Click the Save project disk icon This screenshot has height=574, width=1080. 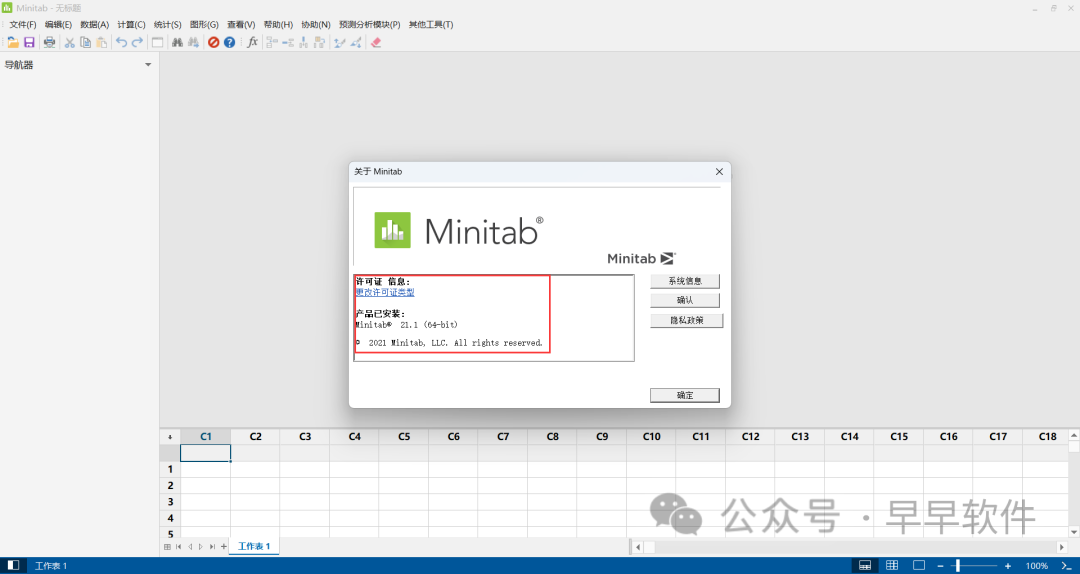29,42
